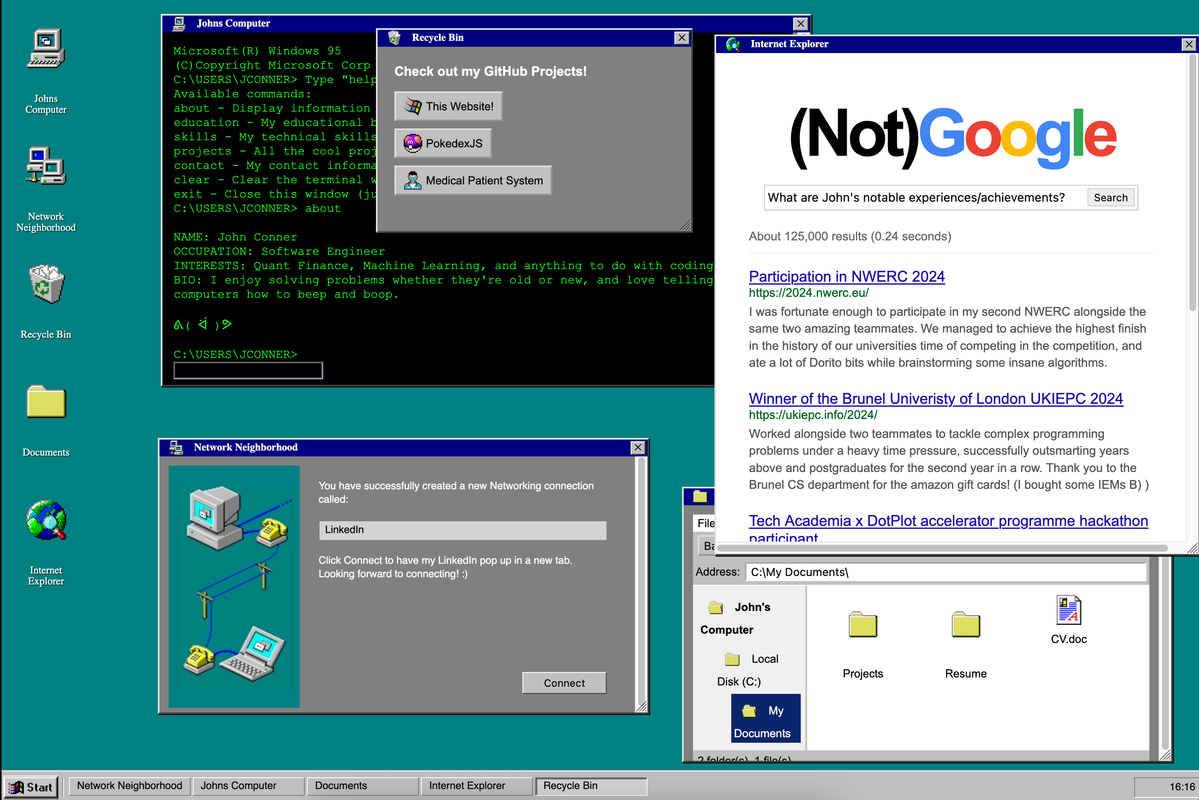Select My Documents in the folder tree
This screenshot has height=800, width=1199.
(x=766, y=718)
